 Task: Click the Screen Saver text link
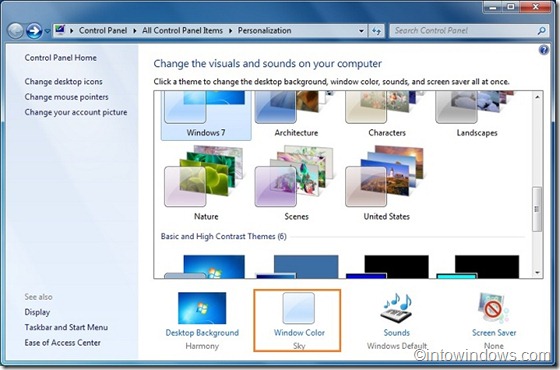tap(494, 332)
